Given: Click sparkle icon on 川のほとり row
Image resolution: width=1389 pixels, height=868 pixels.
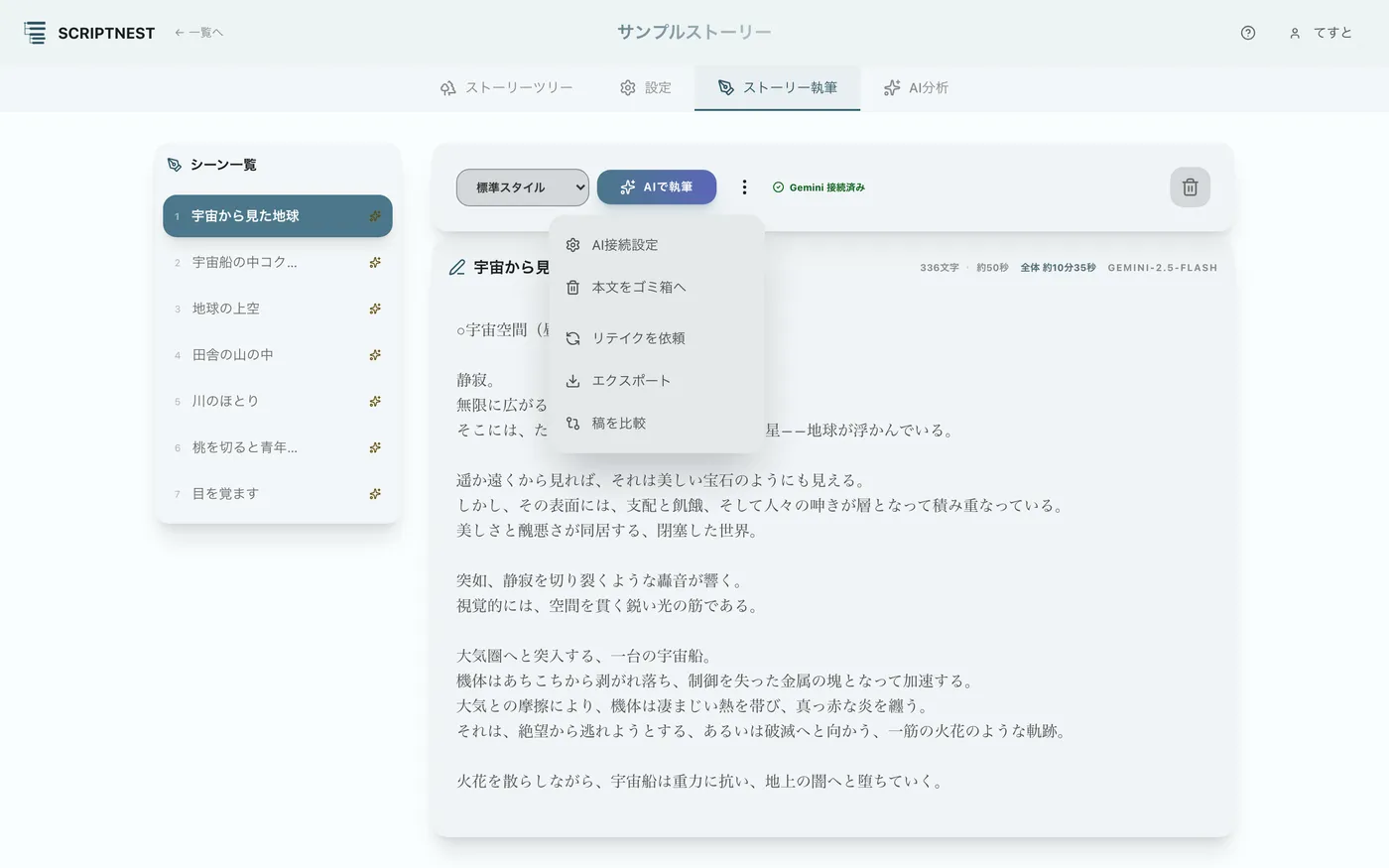Looking at the screenshot, I should (x=375, y=401).
